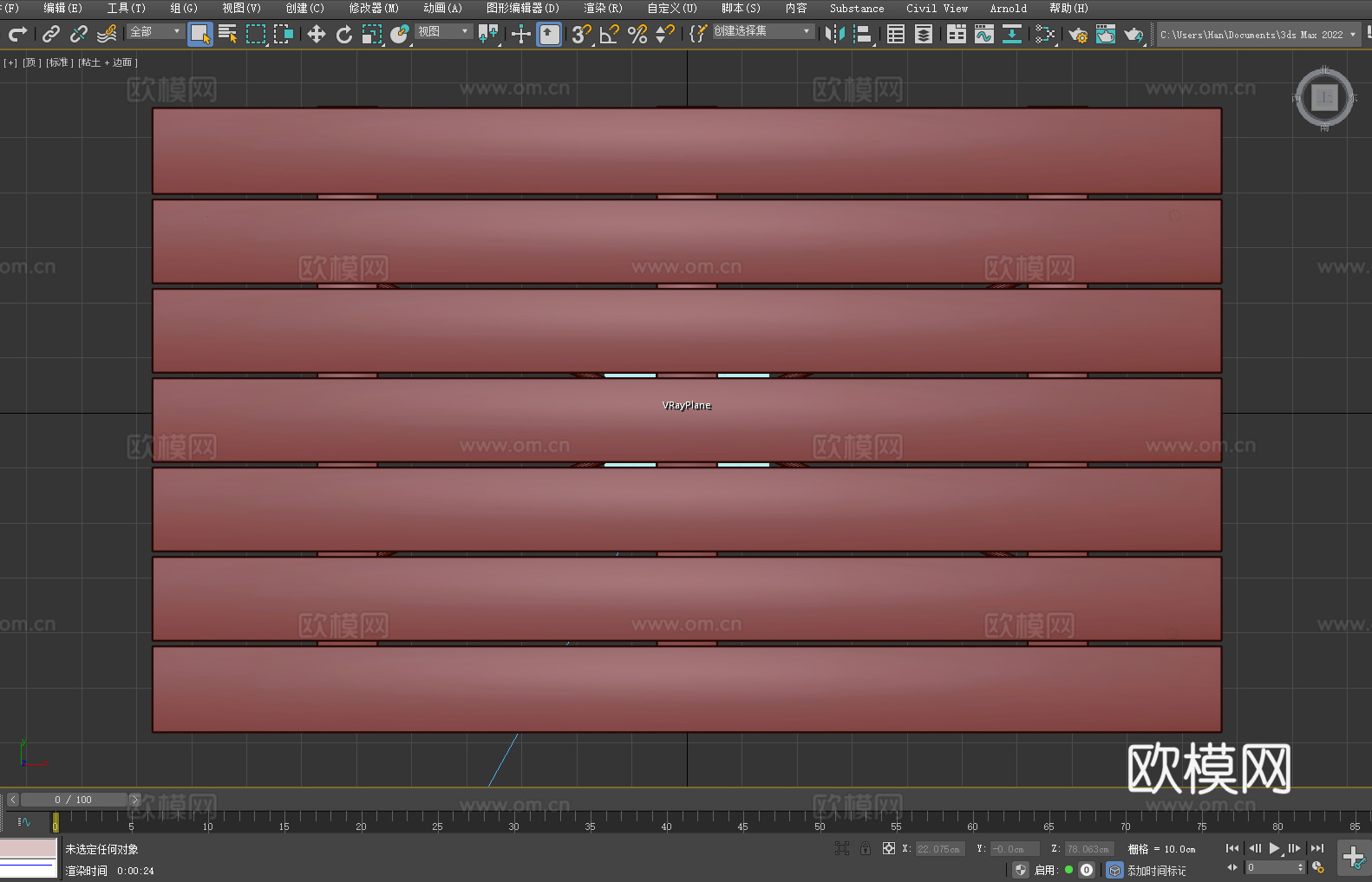The image size is (1372, 882).
Task: Open the Schematic View nodes icon
Action: pyautogui.click(x=1045, y=34)
